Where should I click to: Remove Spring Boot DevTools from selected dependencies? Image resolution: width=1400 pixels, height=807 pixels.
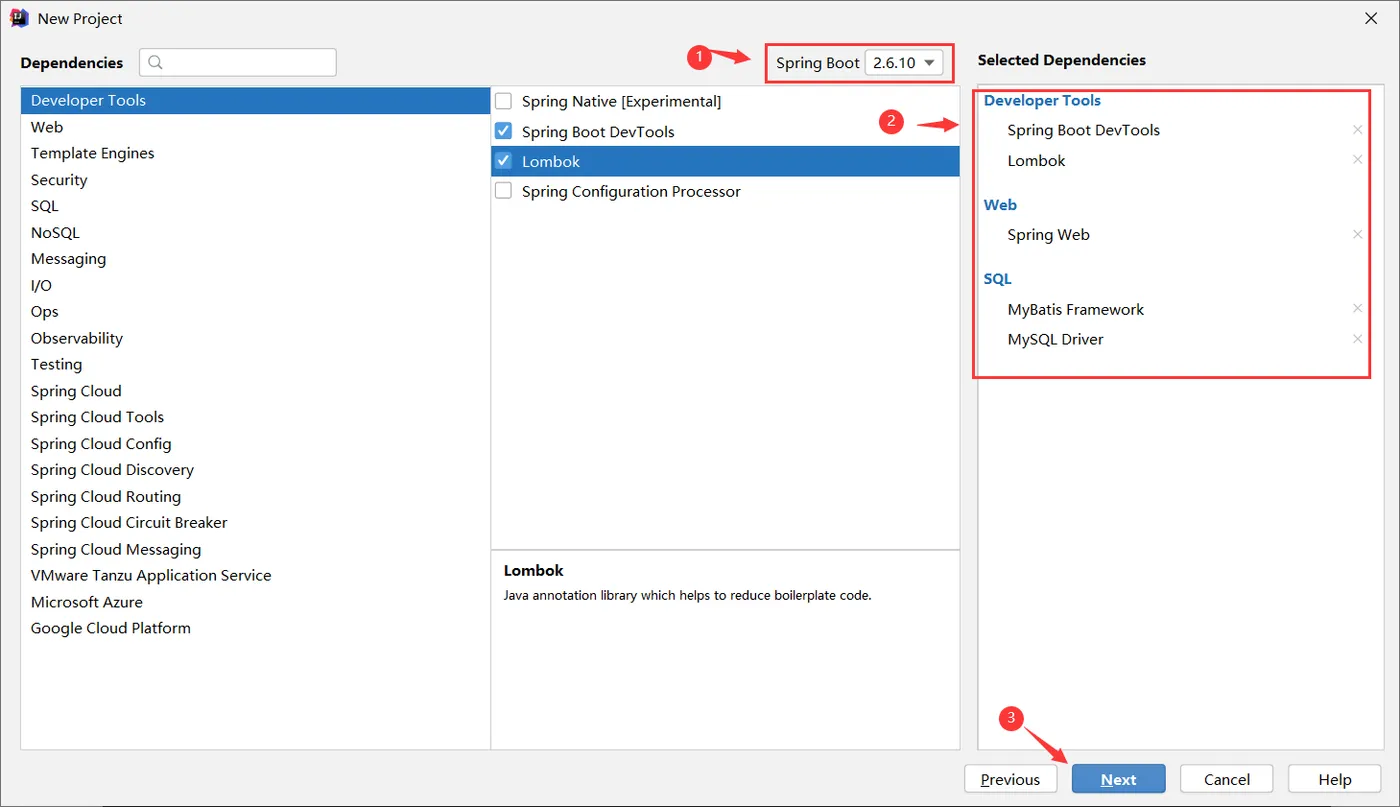[x=1357, y=130]
